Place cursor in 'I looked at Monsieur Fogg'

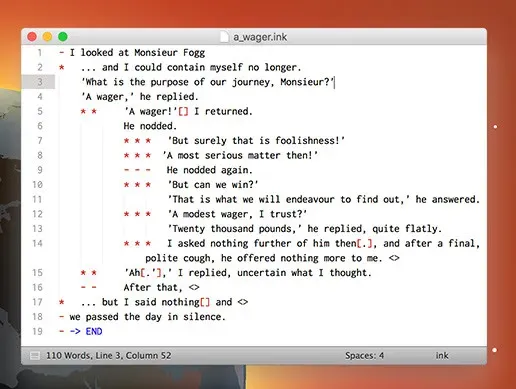coord(137,53)
